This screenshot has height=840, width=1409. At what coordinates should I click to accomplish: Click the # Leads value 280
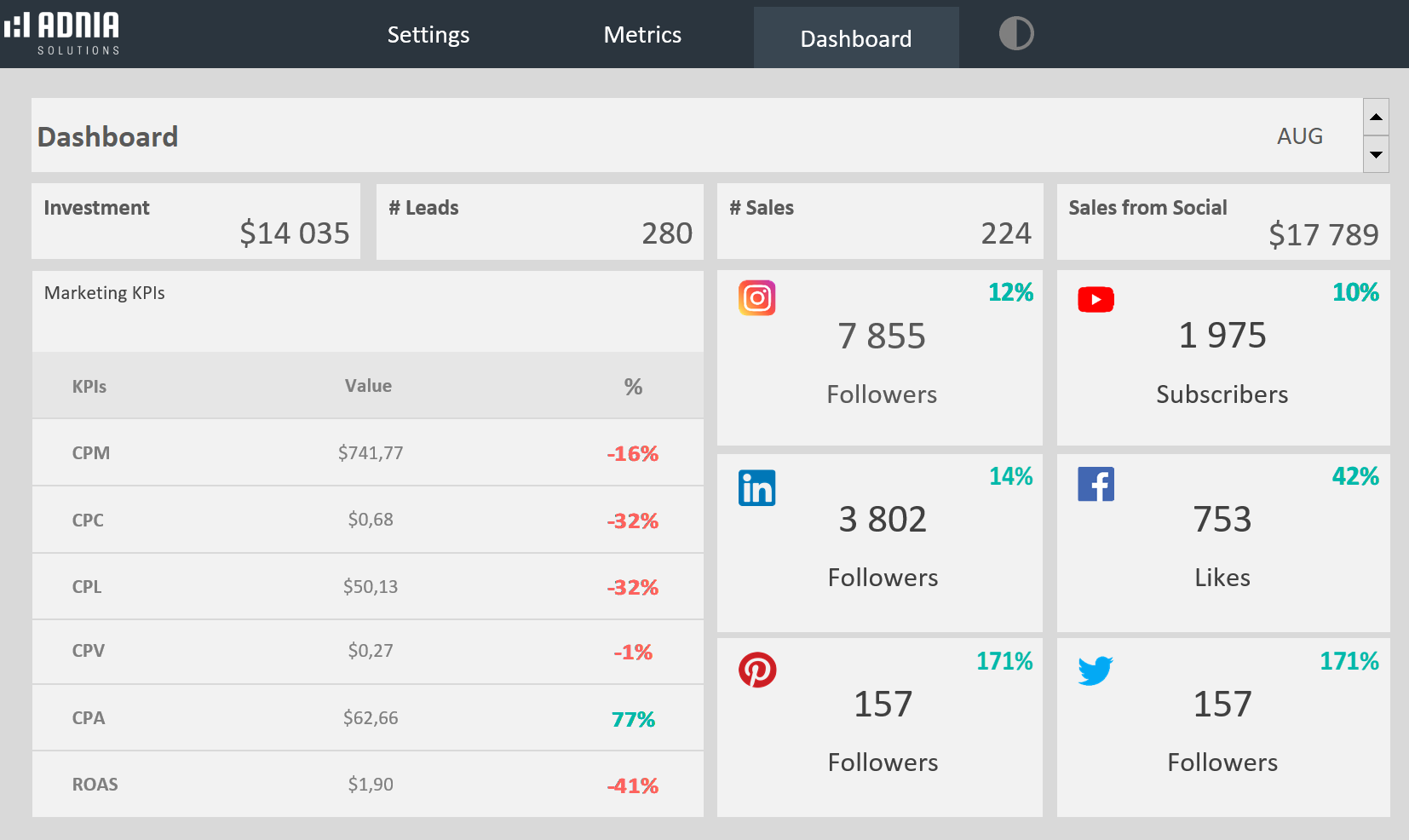point(666,233)
